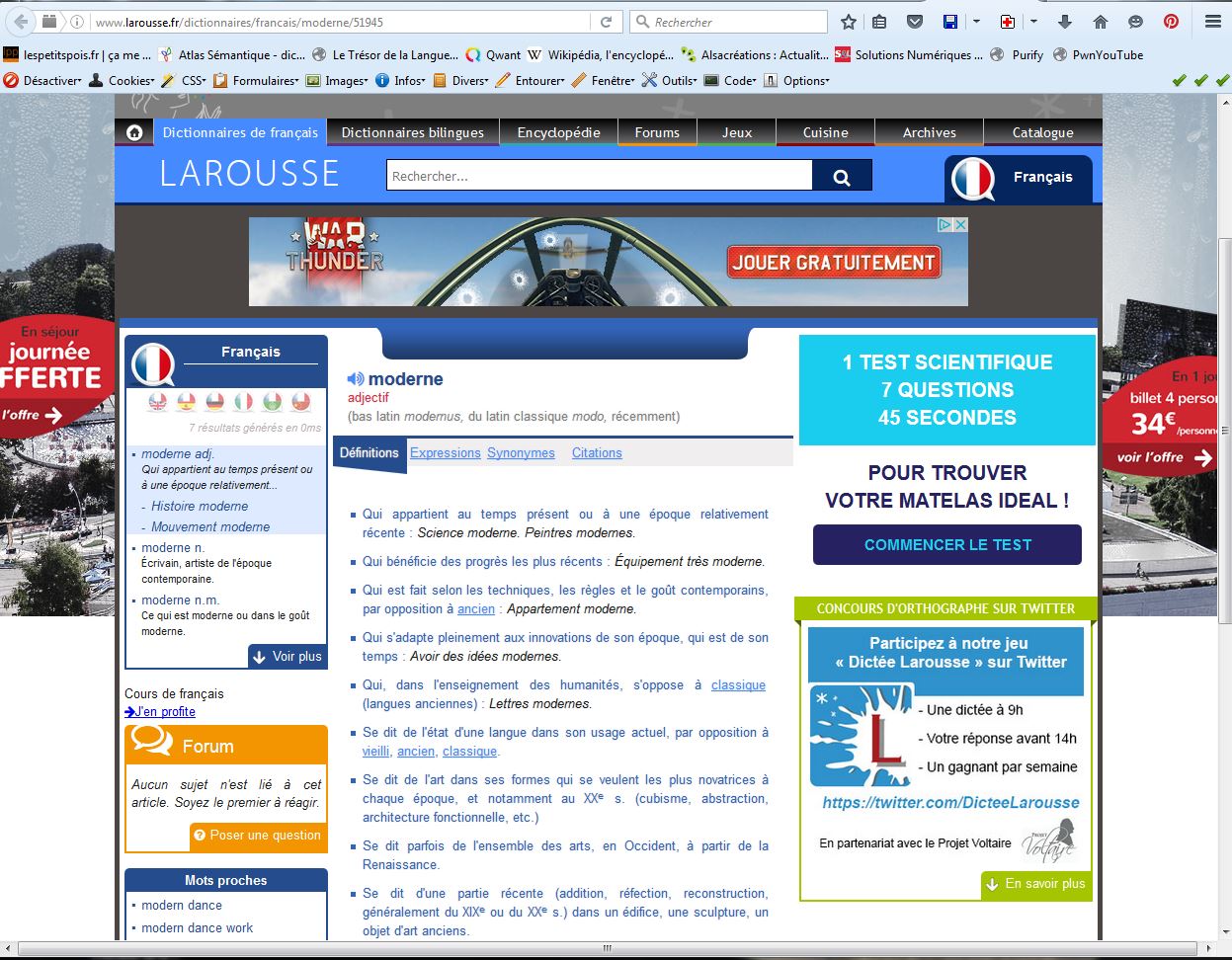Viewport: 1232px width, 960px height.
Task: Select the Chinese flag dictionary
Action: pos(301,402)
